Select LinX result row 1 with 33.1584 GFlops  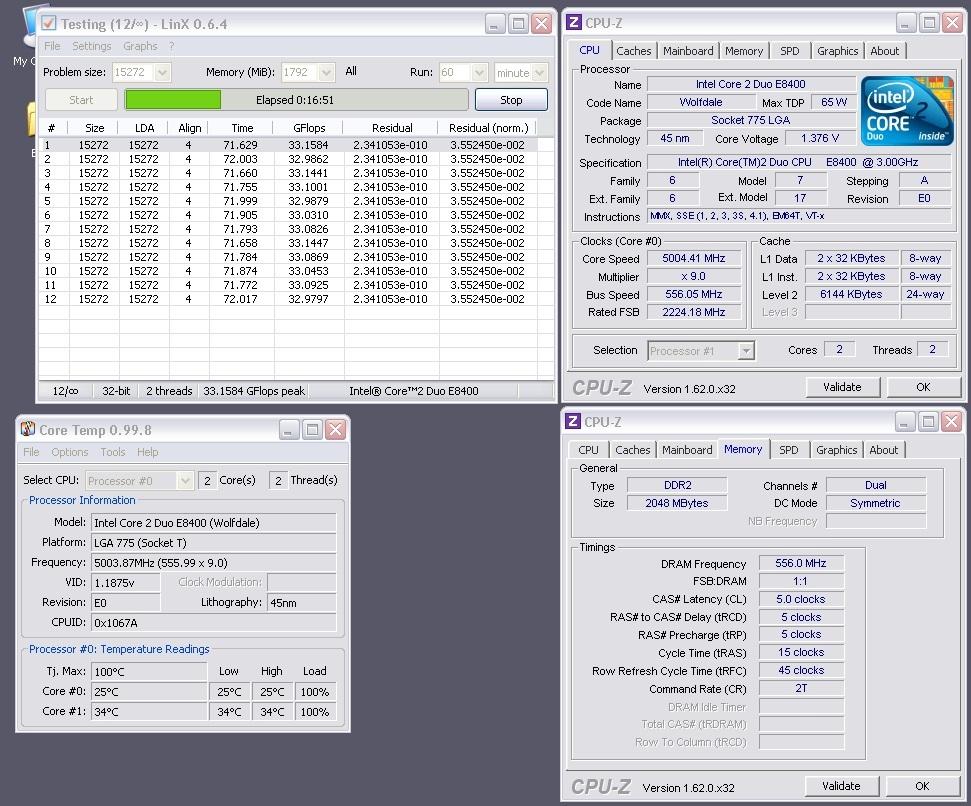click(x=288, y=145)
